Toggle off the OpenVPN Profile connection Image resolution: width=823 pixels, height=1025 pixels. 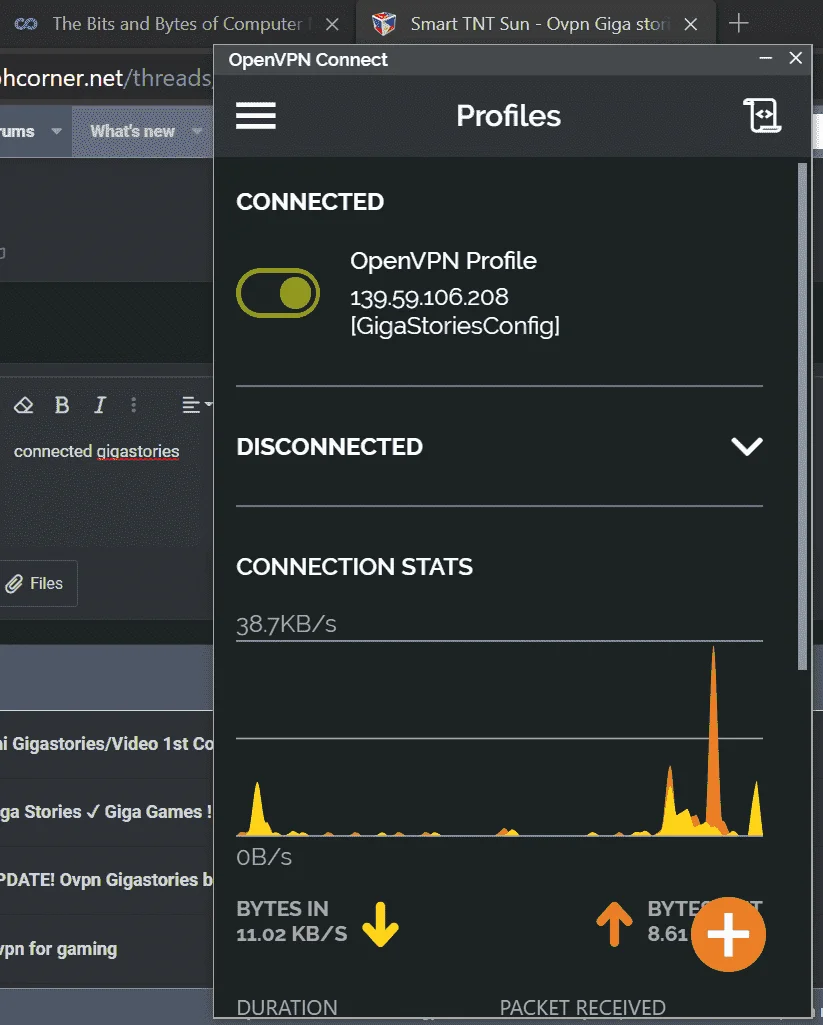[278, 293]
